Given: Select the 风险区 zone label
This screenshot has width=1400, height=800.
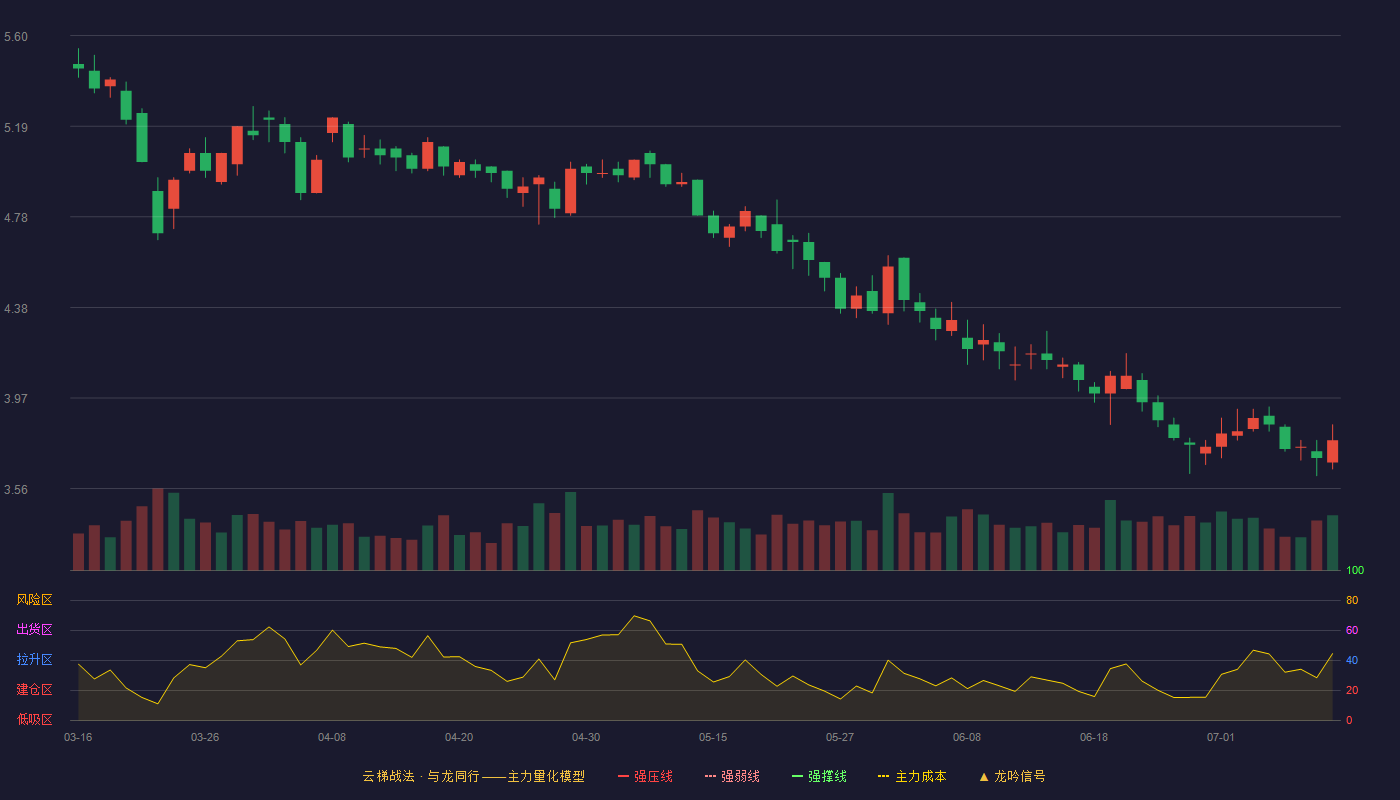Looking at the screenshot, I should pos(34,600).
